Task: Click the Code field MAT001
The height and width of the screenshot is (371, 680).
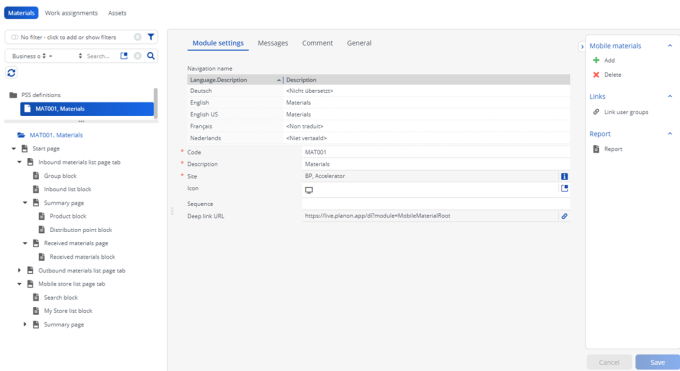Action: click(436, 152)
